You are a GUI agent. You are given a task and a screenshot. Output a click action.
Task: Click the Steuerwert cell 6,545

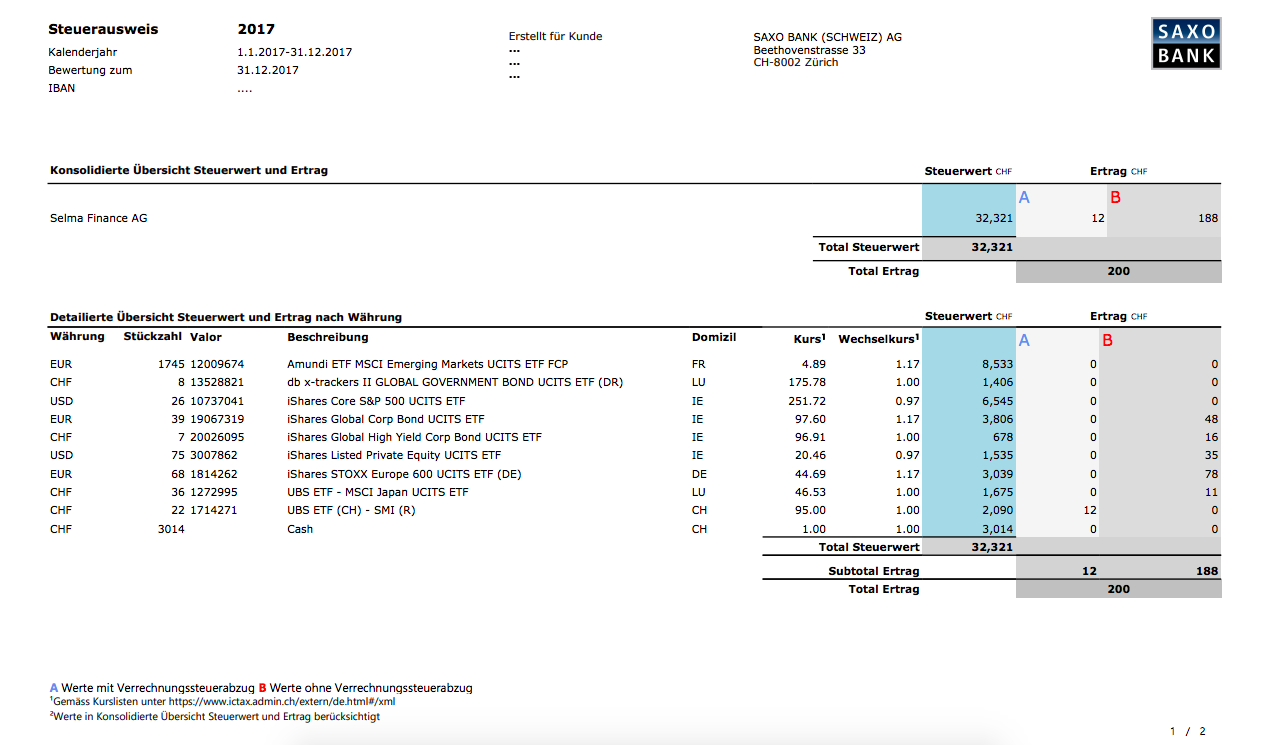point(997,401)
